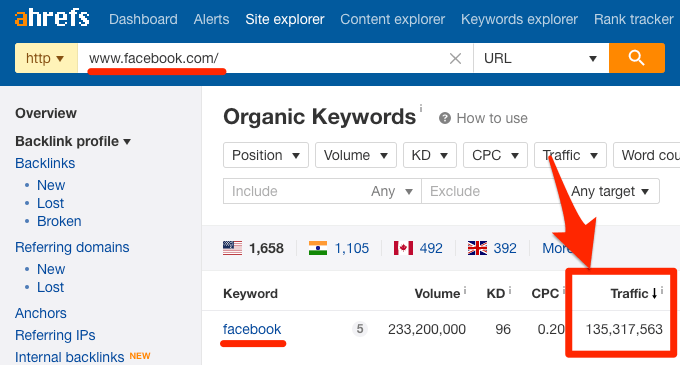The width and height of the screenshot is (680, 365).
Task: Open the Alerts menu item
Action: click(211, 19)
